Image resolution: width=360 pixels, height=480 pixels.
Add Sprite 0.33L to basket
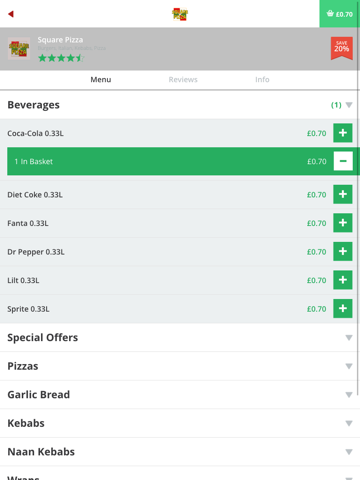pyautogui.click(x=343, y=309)
